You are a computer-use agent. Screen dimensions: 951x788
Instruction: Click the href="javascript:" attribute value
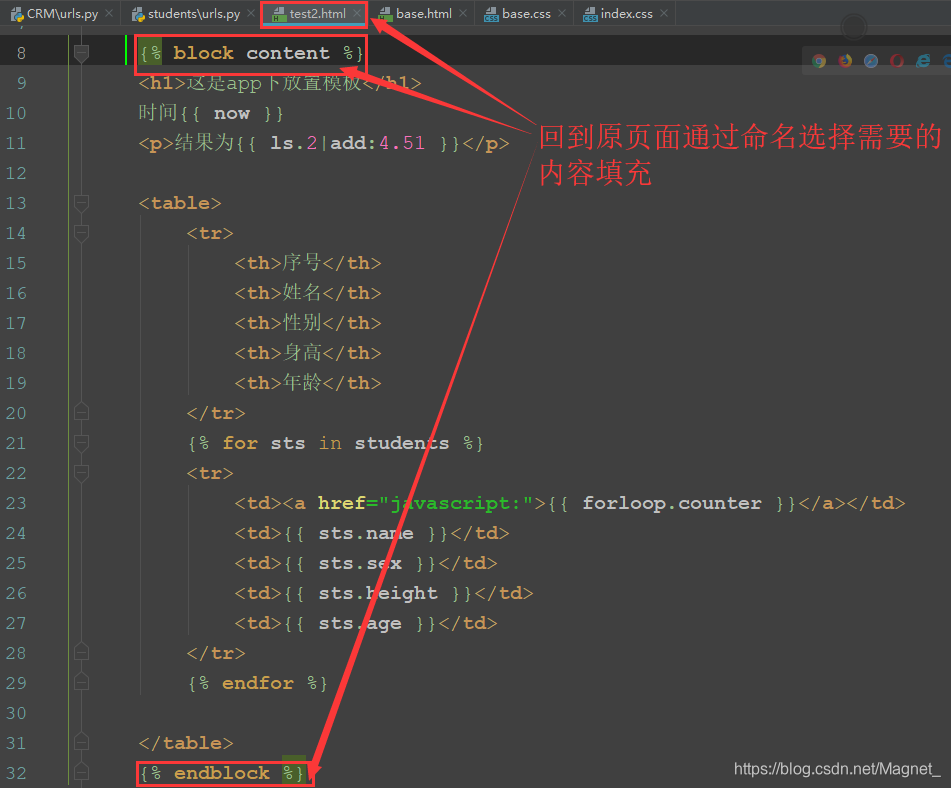(456, 503)
